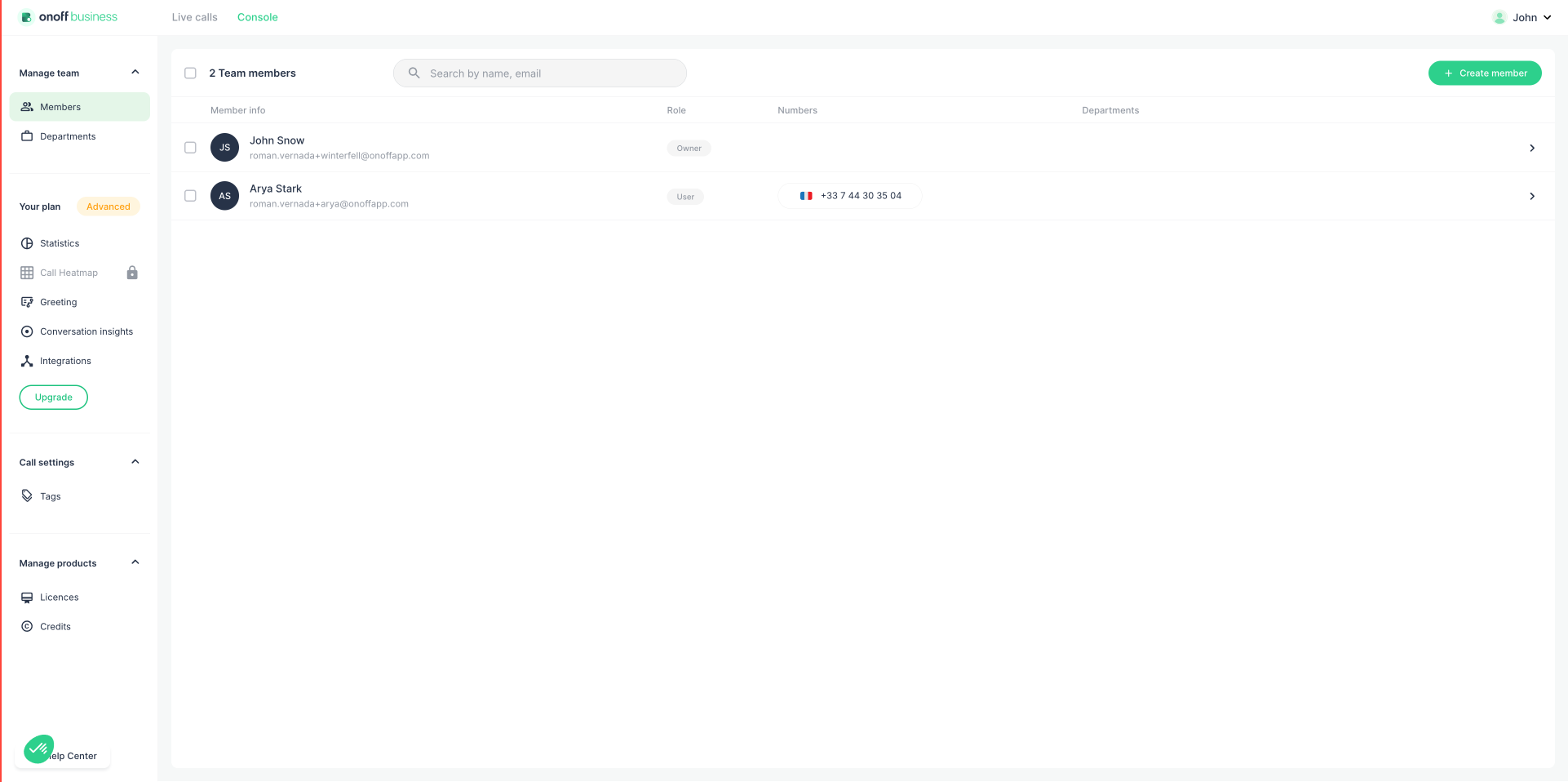Click email roman.vernada+arya@onoffapp.com

click(329, 204)
